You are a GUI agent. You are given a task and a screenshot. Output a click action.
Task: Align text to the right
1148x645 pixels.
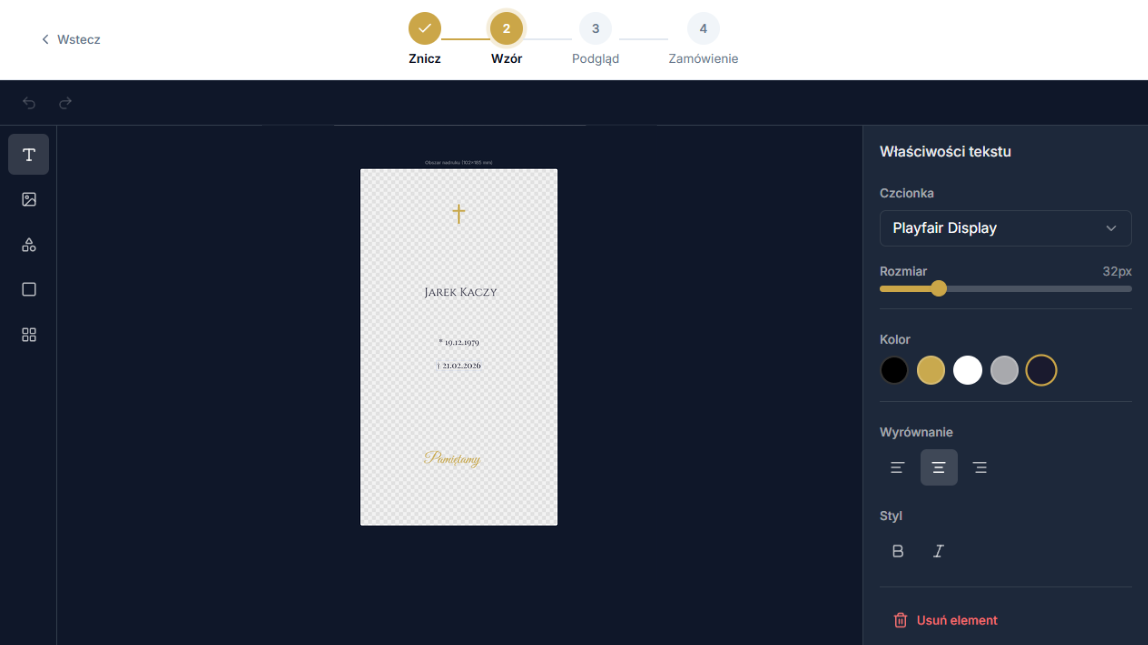pos(980,468)
